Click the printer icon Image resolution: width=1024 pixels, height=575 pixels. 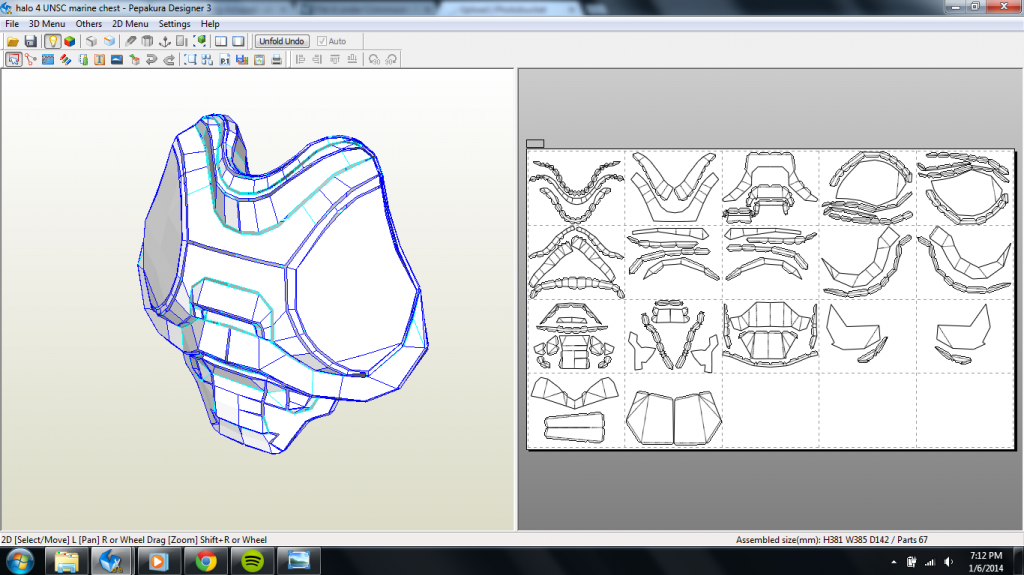pyautogui.click(x=277, y=59)
